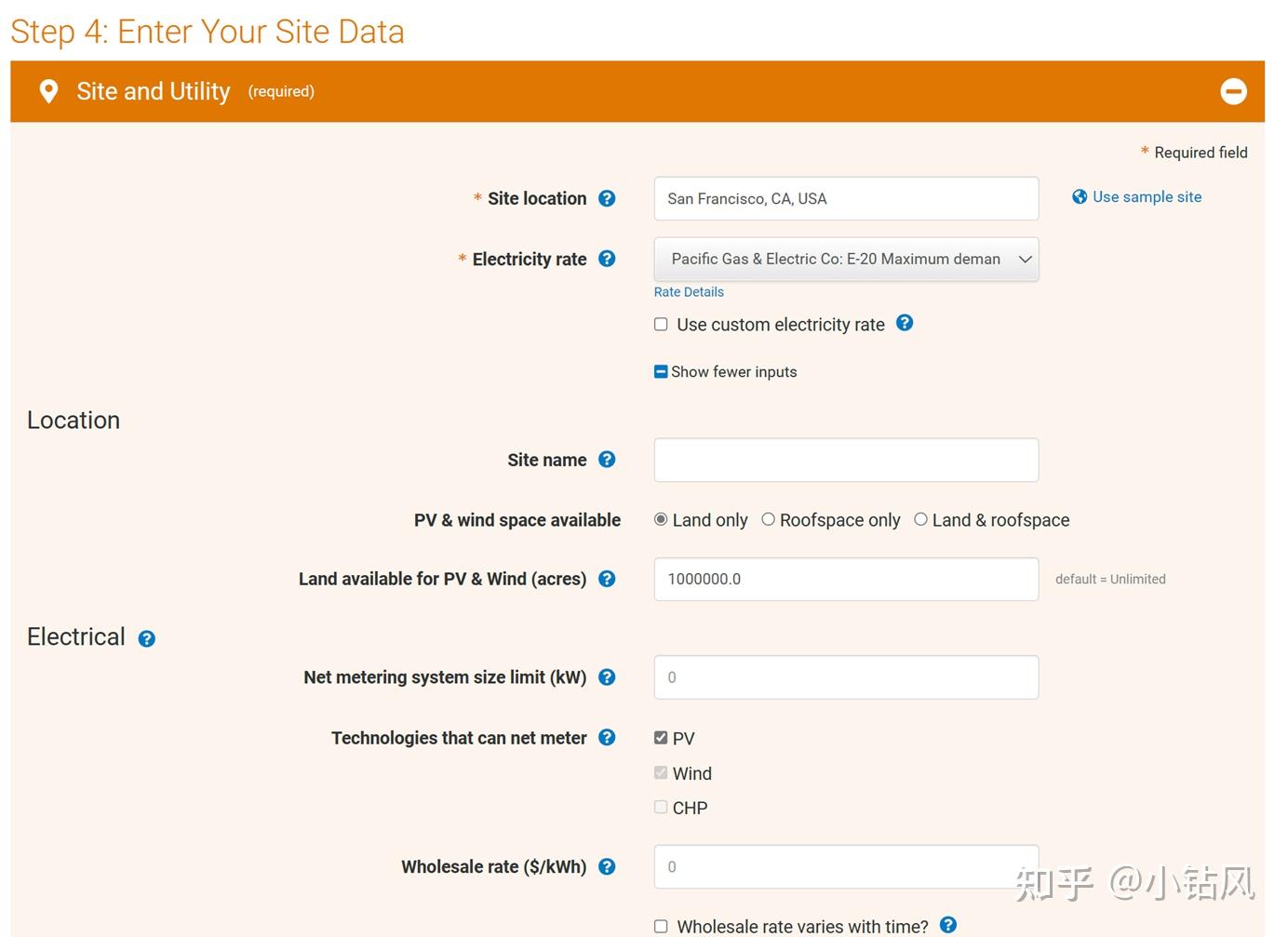1288x937 pixels.
Task: Click help icon next to Site location
Action: coord(607,198)
